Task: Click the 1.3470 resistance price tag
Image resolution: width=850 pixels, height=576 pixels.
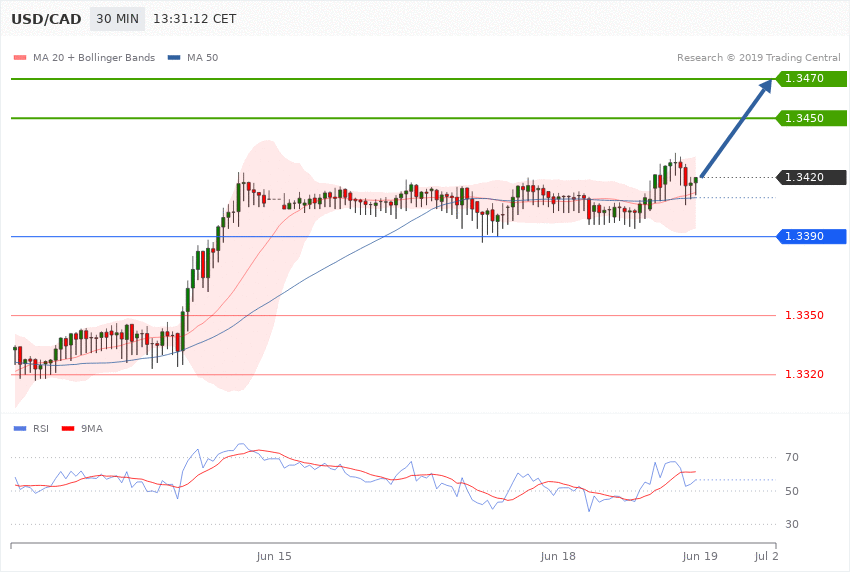Action: [812, 79]
